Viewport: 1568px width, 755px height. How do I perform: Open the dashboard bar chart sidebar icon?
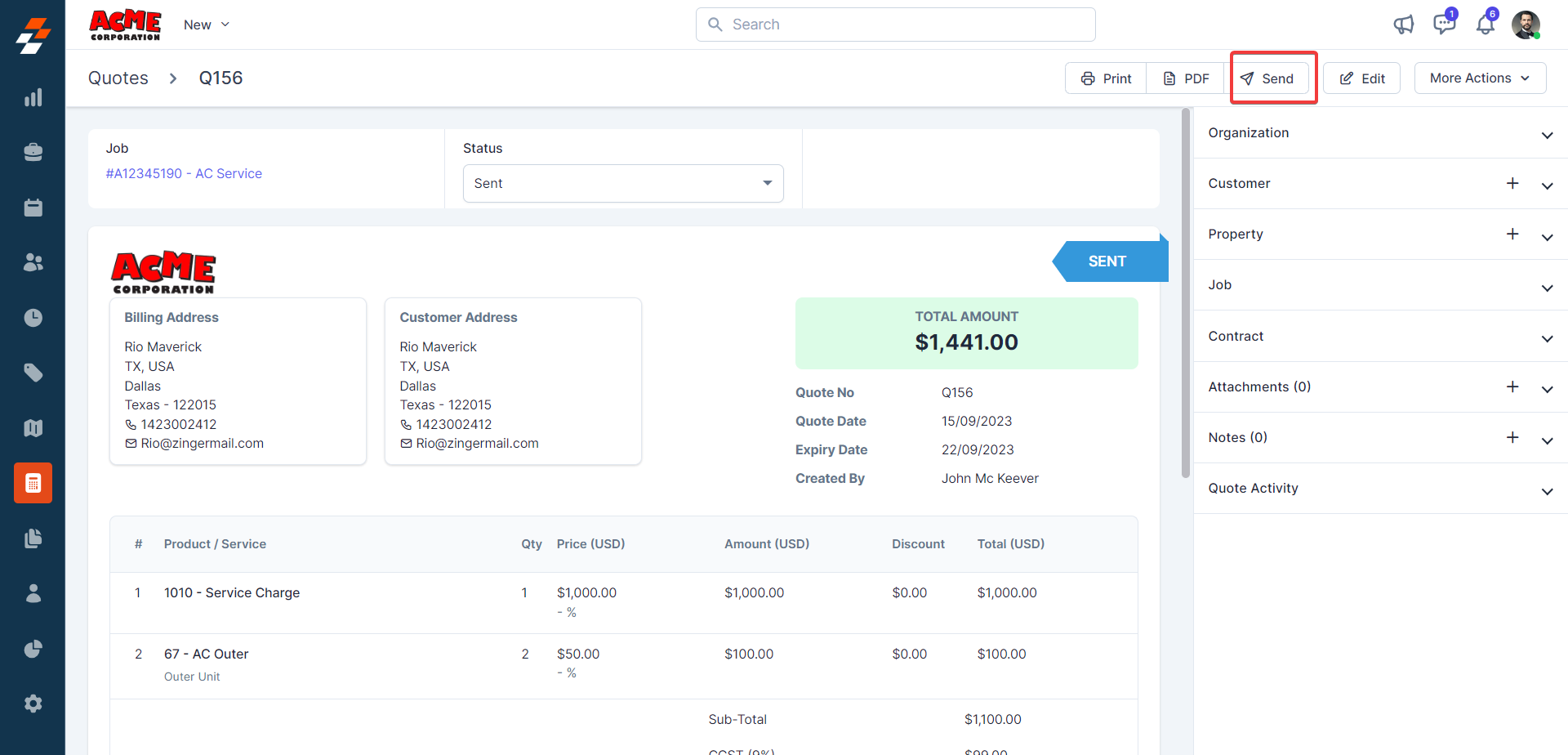(x=33, y=98)
